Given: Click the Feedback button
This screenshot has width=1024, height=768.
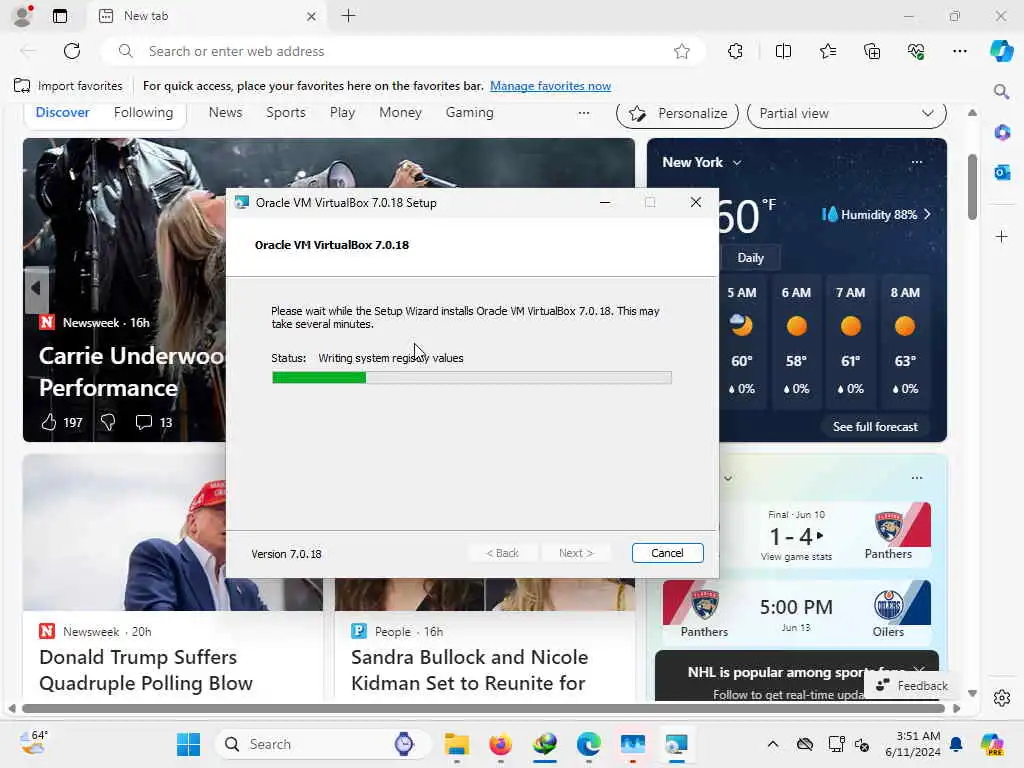Looking at the screenshot, I should click(912, 686).
